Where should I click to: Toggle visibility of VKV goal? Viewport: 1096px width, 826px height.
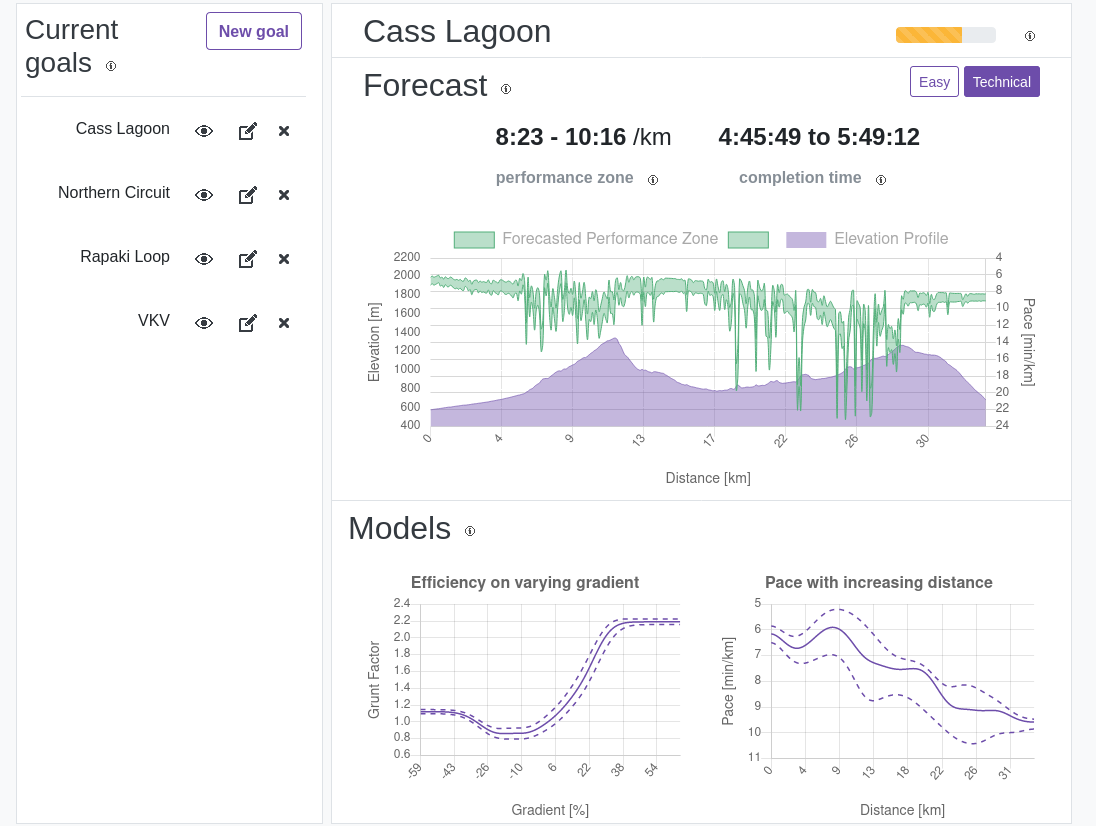[x=204, y=323]
